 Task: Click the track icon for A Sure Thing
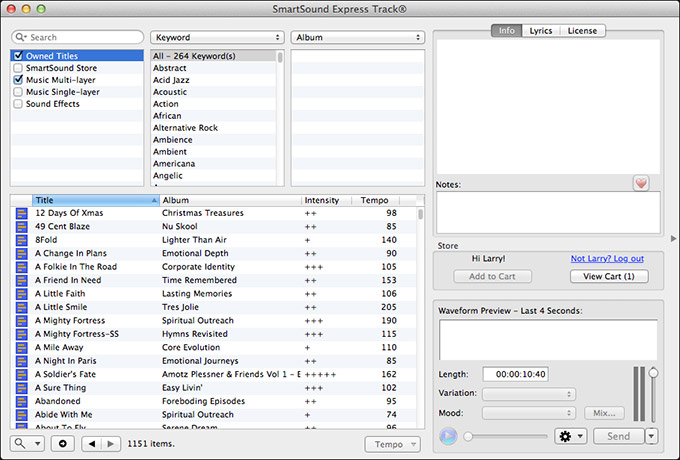(21, 388)
